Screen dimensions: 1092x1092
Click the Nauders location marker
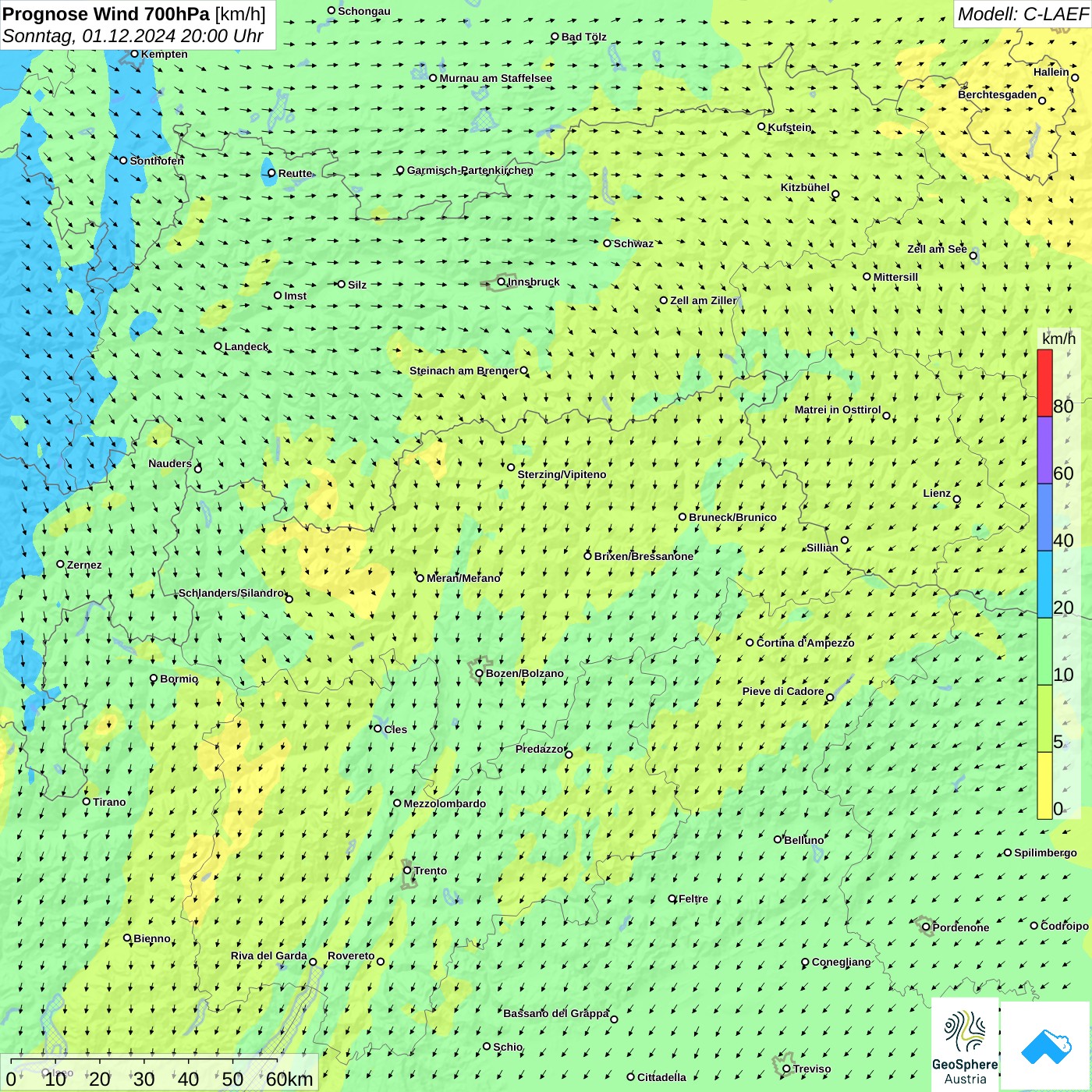coord(197,469)
